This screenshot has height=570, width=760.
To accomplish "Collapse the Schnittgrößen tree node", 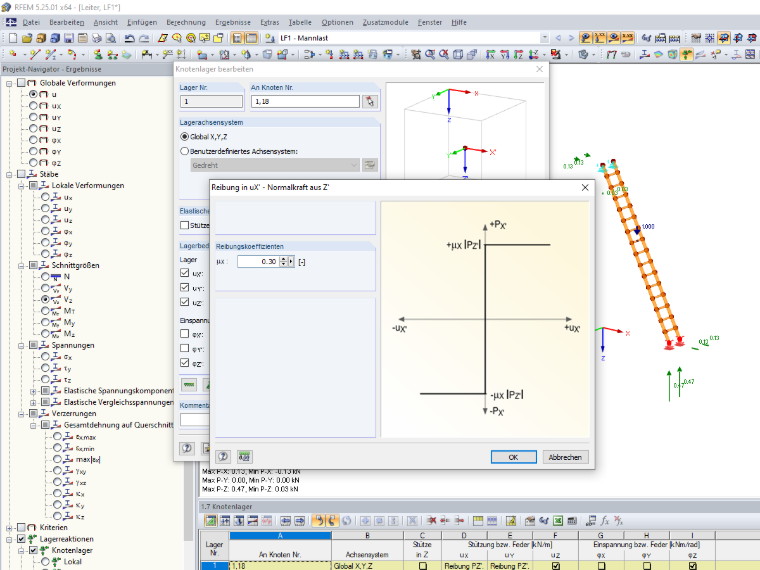I will [21, 265].
